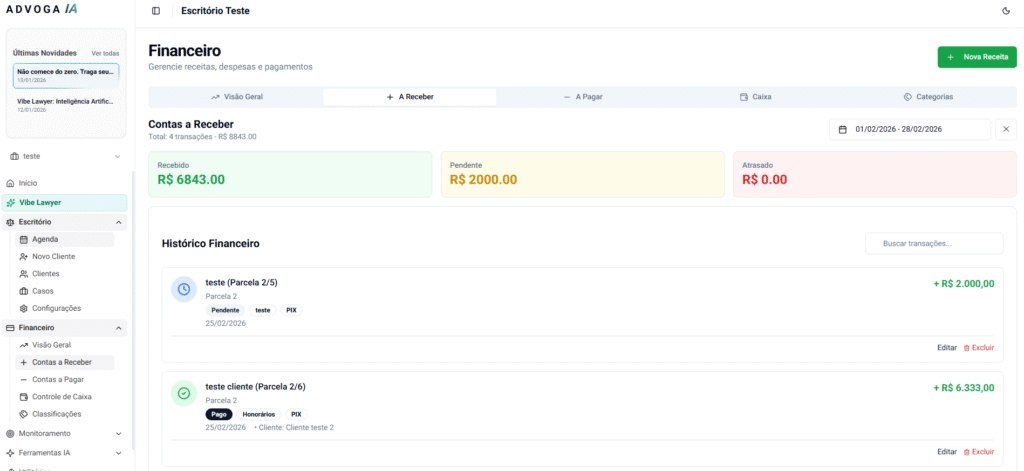The height and width of the screenshot is (471, 1024).
Task: Click the pending clock status icon
Action: 184,290
